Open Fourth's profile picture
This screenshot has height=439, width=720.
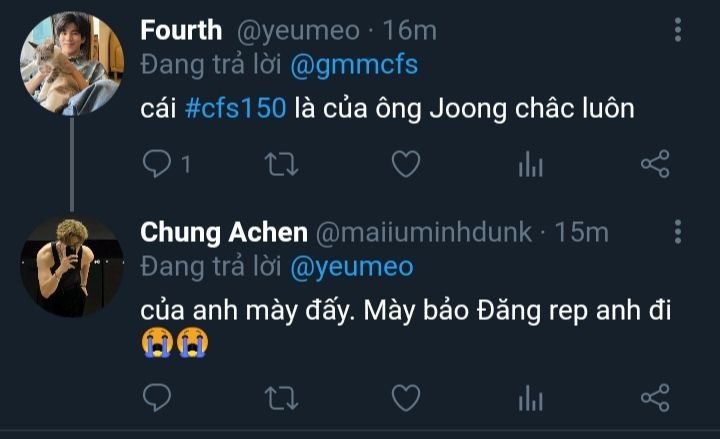pyautogui.click(x=71, y=64)
